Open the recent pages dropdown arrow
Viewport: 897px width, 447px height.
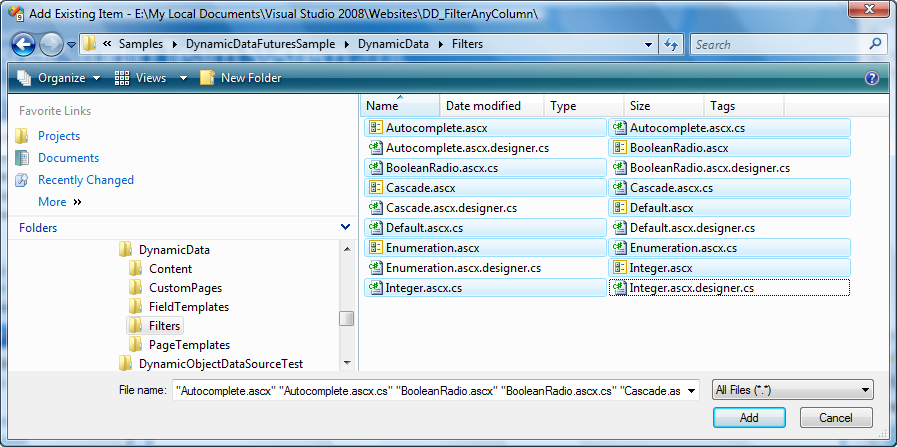pos(72,45)
